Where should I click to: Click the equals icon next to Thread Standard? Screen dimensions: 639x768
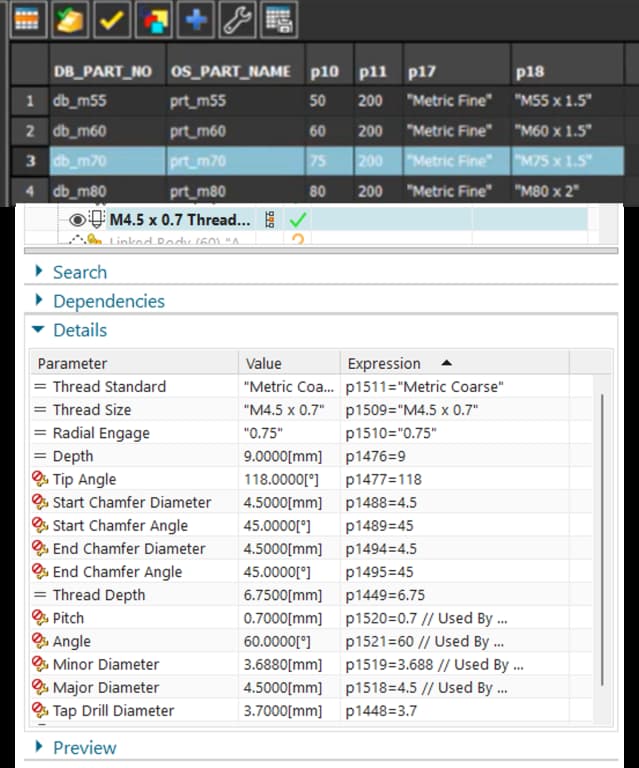coord(40,386)
